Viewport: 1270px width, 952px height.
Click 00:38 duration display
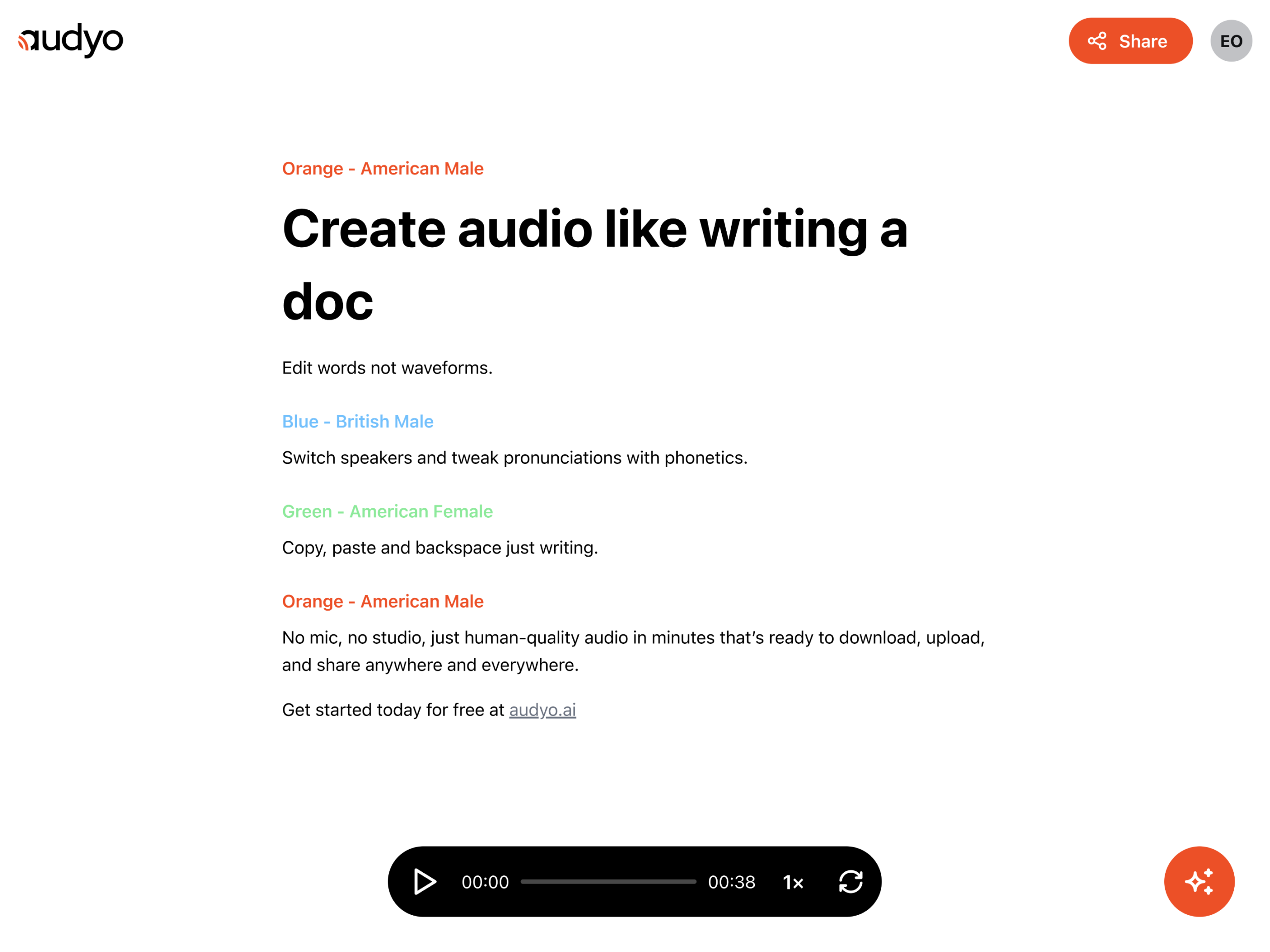tap(733, 882)
